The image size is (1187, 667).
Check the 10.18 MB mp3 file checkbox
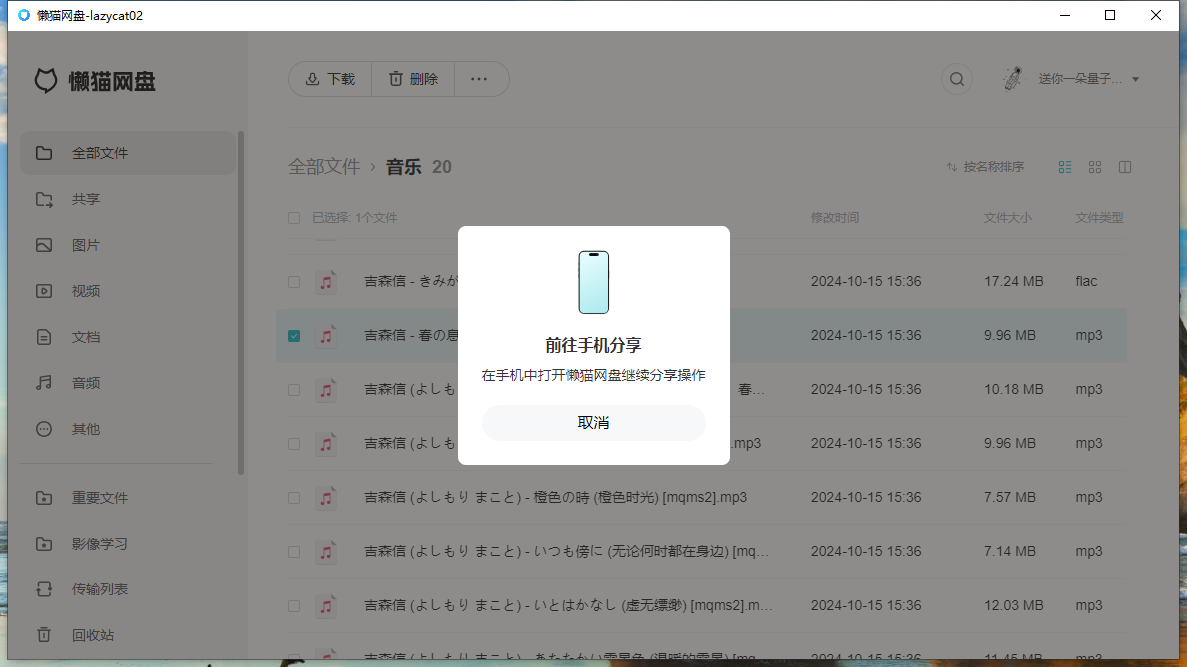pyautogui.click(x=294, y=390)
